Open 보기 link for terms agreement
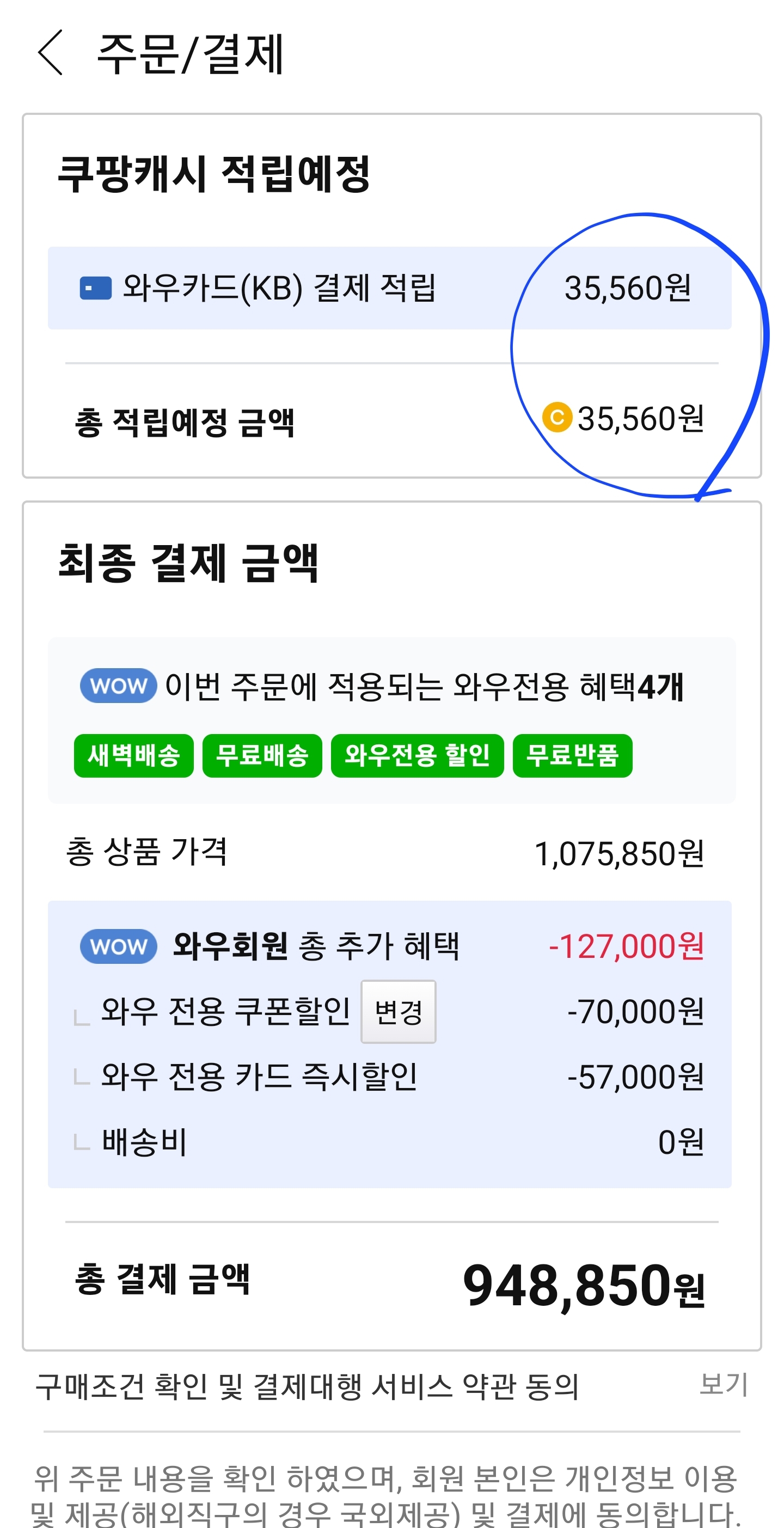Screen dimensions: 784x1528 (x=723, y=1384)
